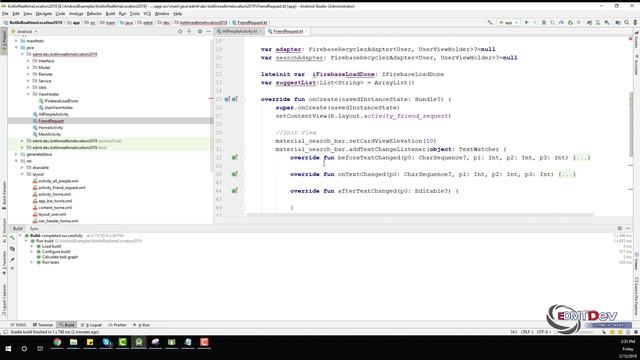
Task: Open the File menu
Action: point(5,13)
